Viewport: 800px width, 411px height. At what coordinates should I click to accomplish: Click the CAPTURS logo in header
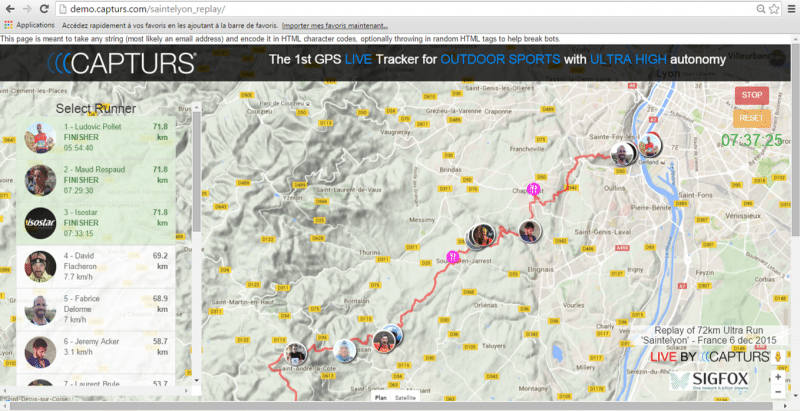click(122, 63)
